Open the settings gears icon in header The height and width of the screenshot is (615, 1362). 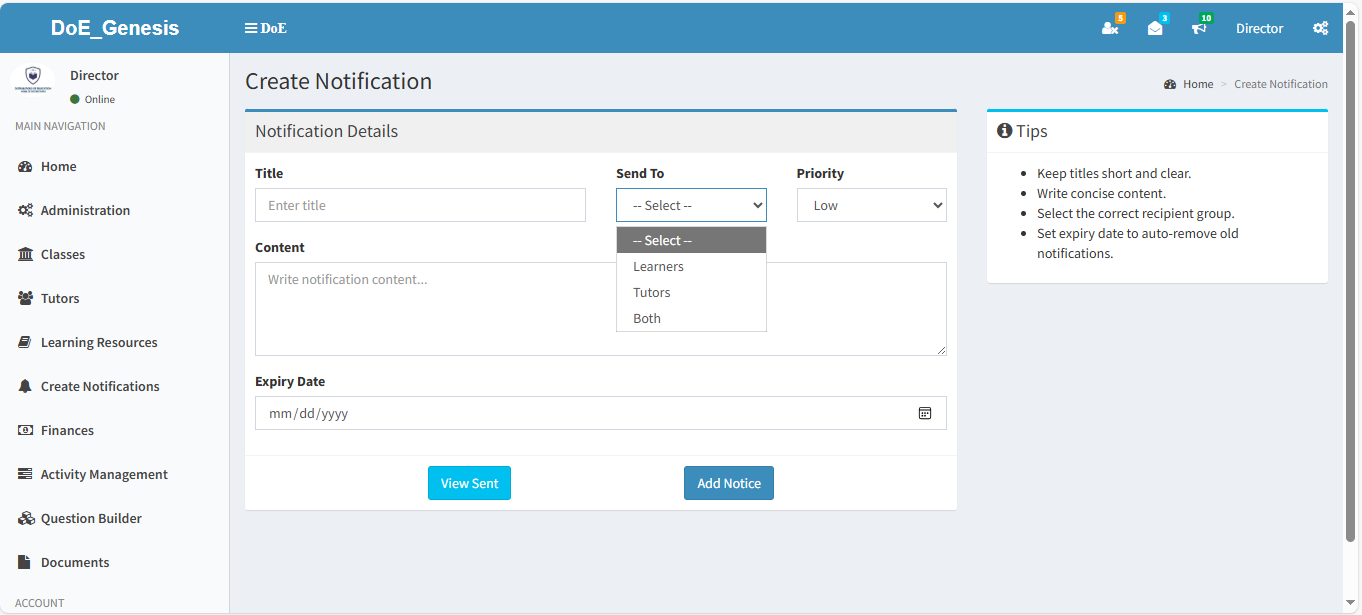[x=1320, y=28]
